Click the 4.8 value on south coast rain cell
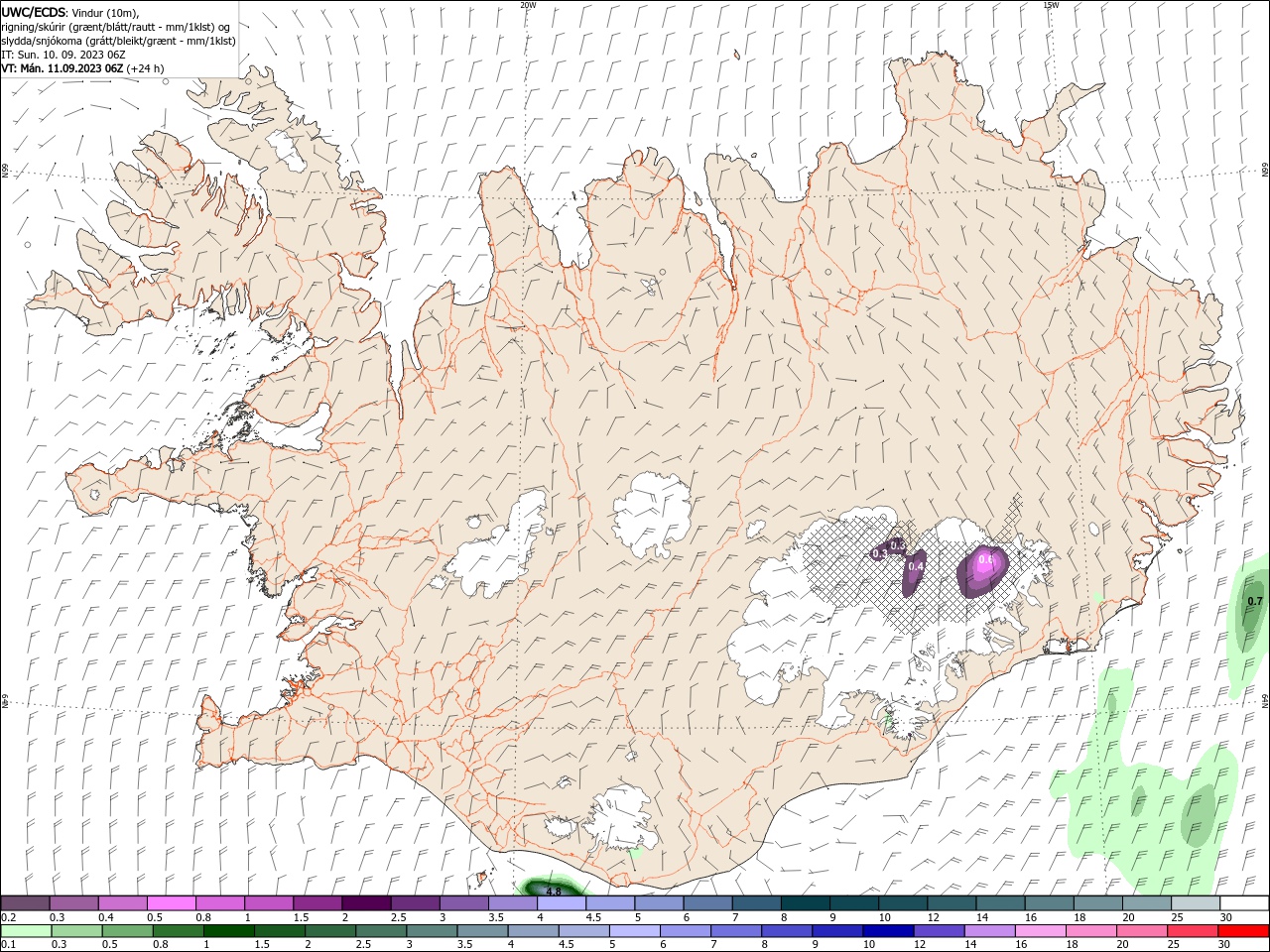This screenshot has width=1270, height=952. tap(554, 892)
